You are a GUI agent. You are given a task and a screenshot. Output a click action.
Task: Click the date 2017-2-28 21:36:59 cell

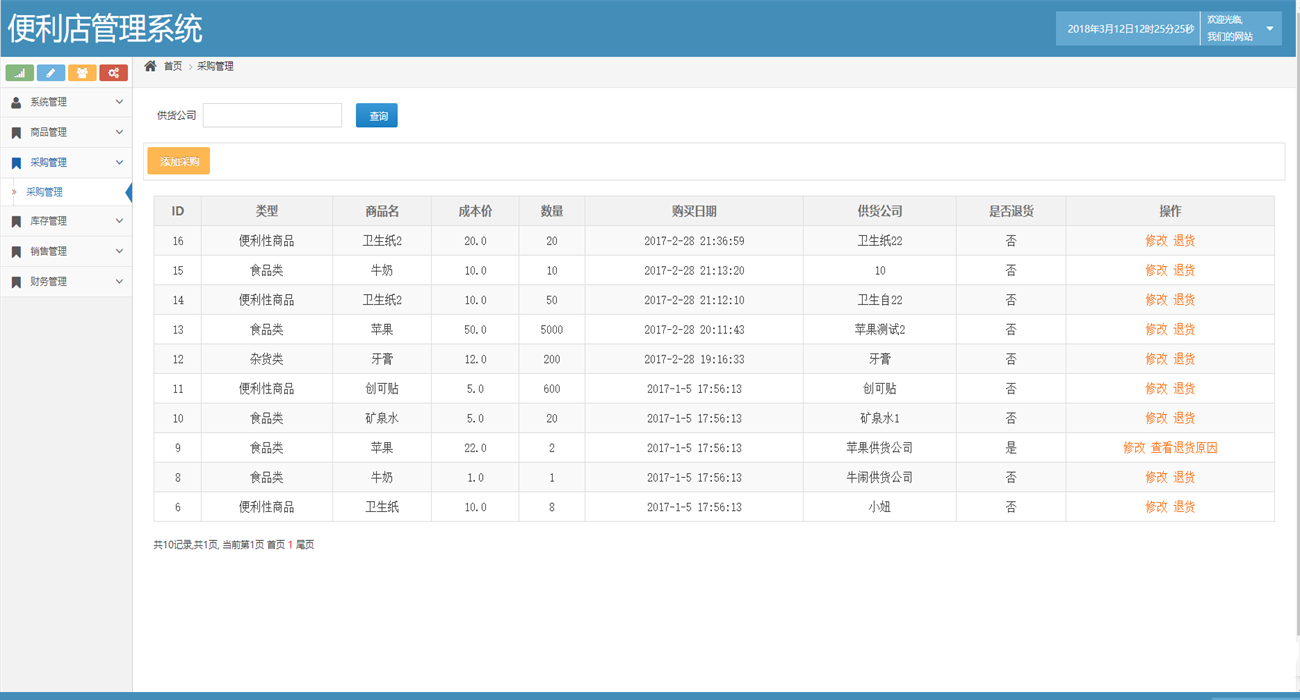pyautogui.click(x=694, y=241)
